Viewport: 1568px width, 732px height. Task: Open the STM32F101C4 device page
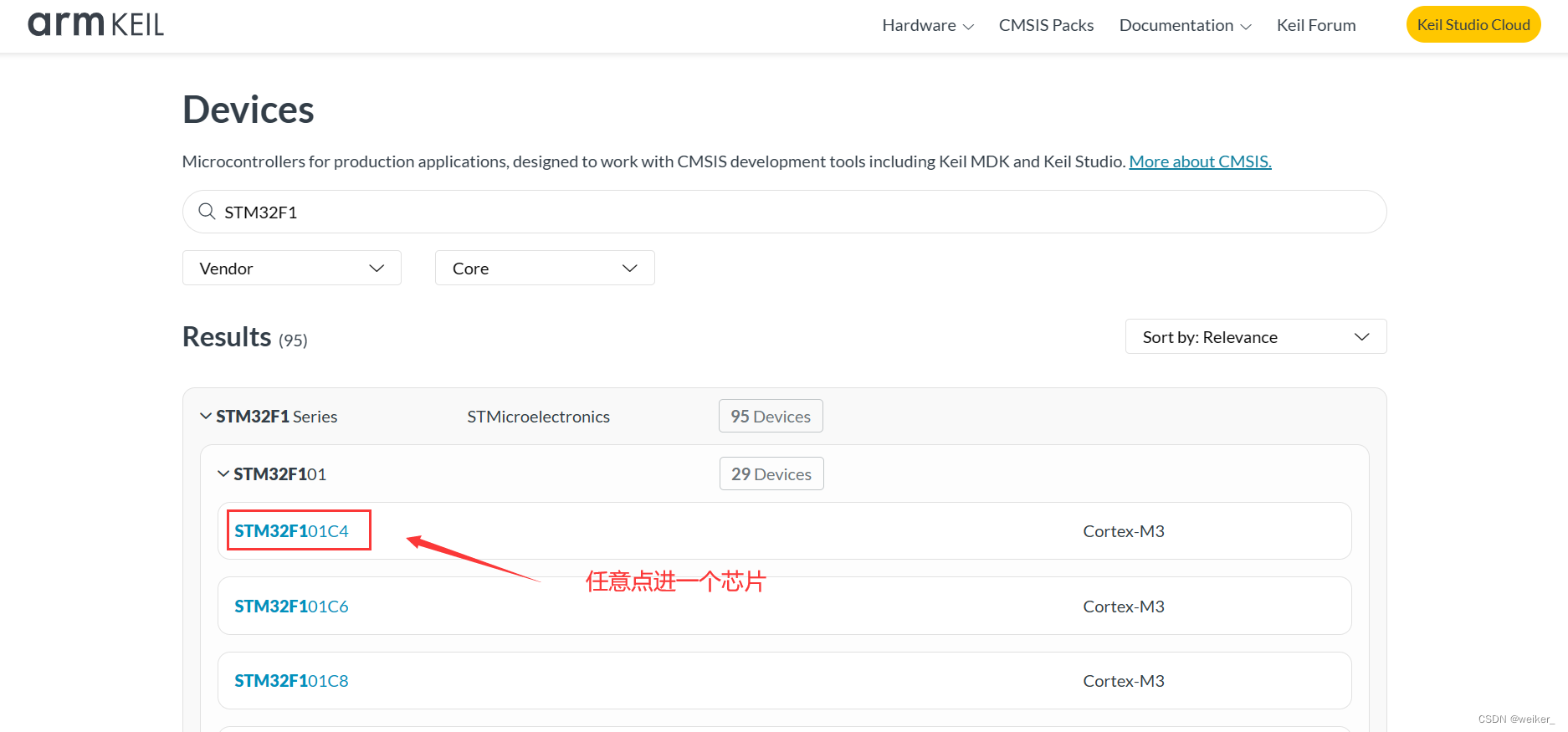(x=291, y=530)
